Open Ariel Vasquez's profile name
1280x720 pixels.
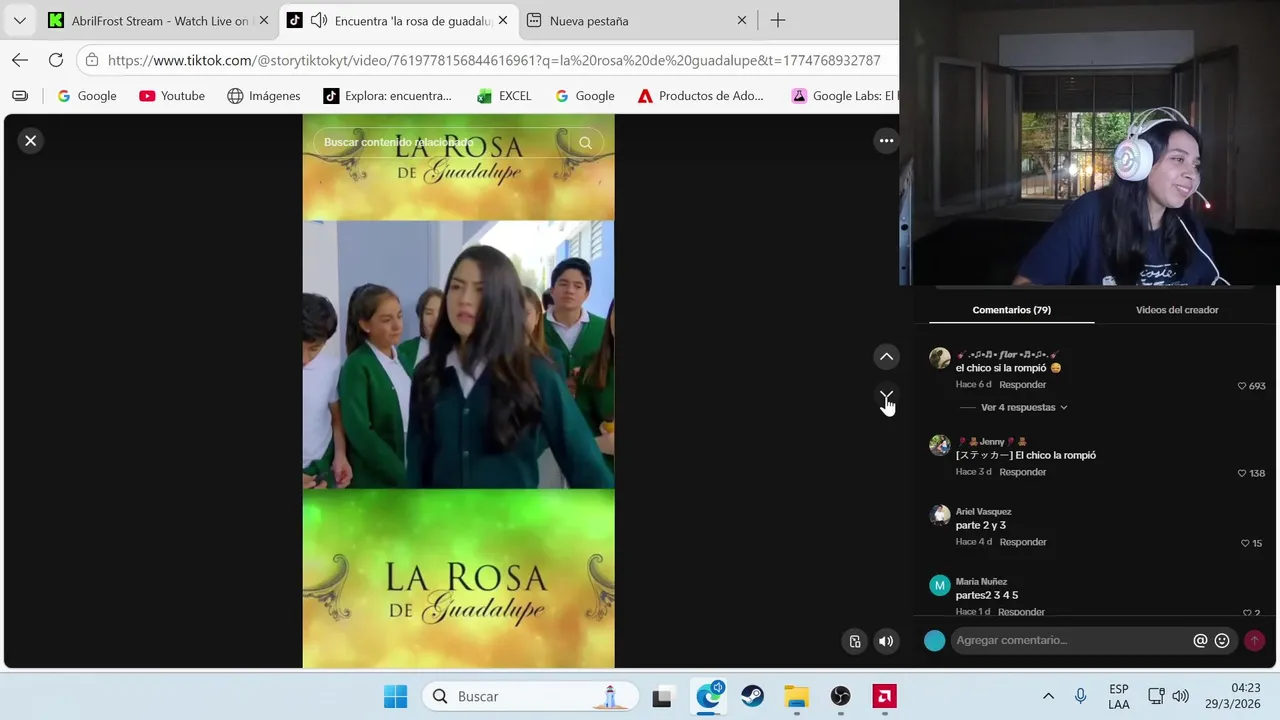point(983,511)
